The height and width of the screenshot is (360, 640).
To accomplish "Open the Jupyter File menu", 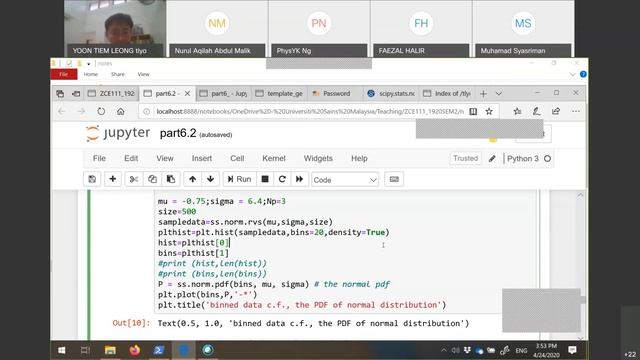I will coord(99,158).
